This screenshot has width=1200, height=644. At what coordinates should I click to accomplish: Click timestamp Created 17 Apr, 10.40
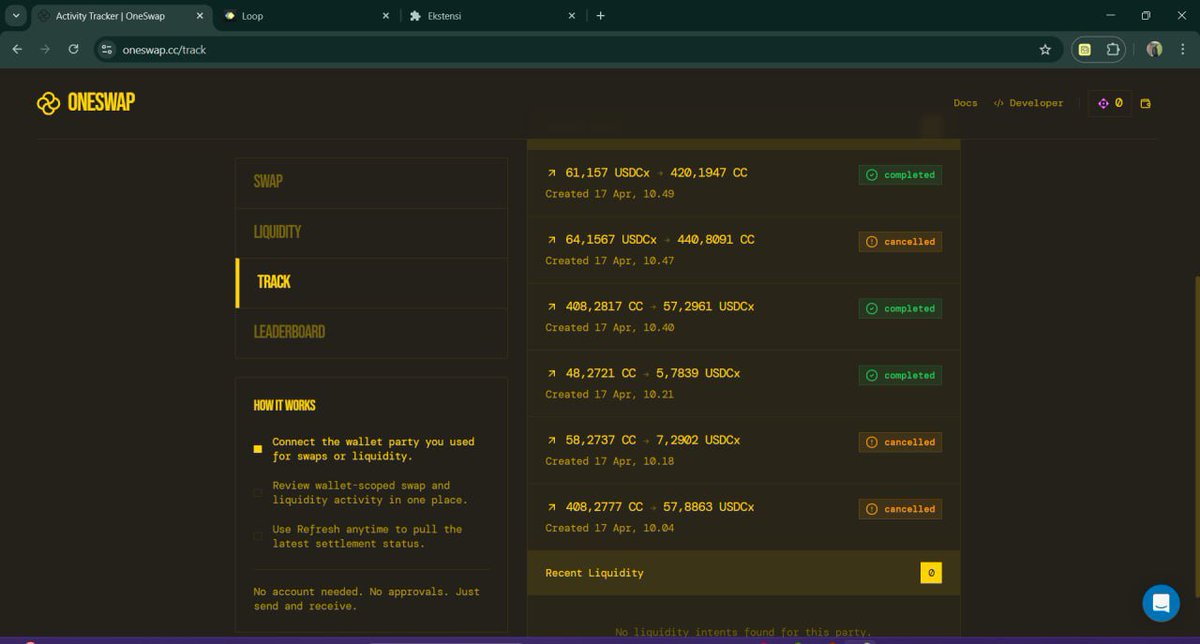pyautogui.click(x=610, y=328)
